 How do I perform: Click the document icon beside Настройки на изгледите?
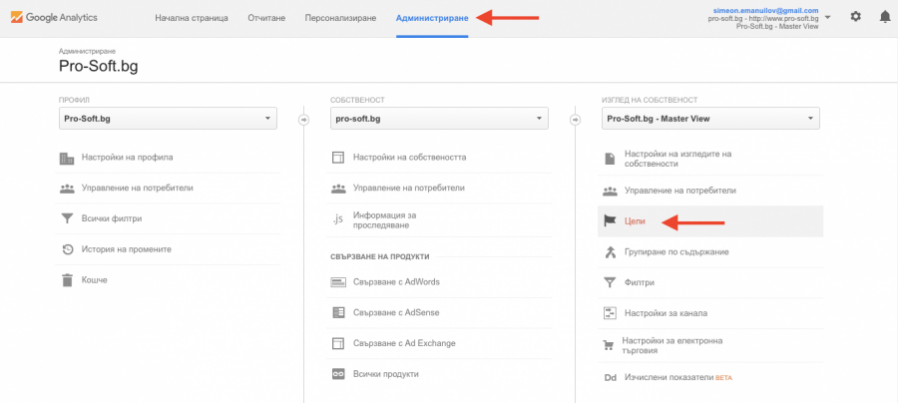[609, 159]
